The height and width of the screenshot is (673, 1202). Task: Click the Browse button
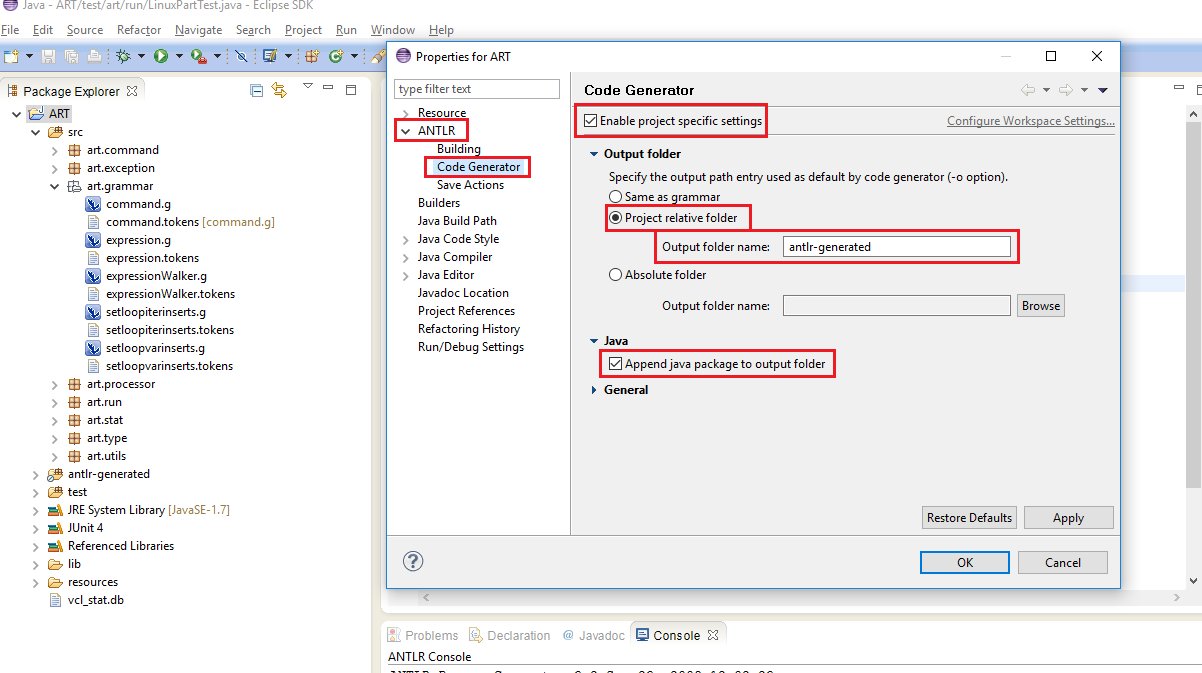click(x=1041, y=306)
